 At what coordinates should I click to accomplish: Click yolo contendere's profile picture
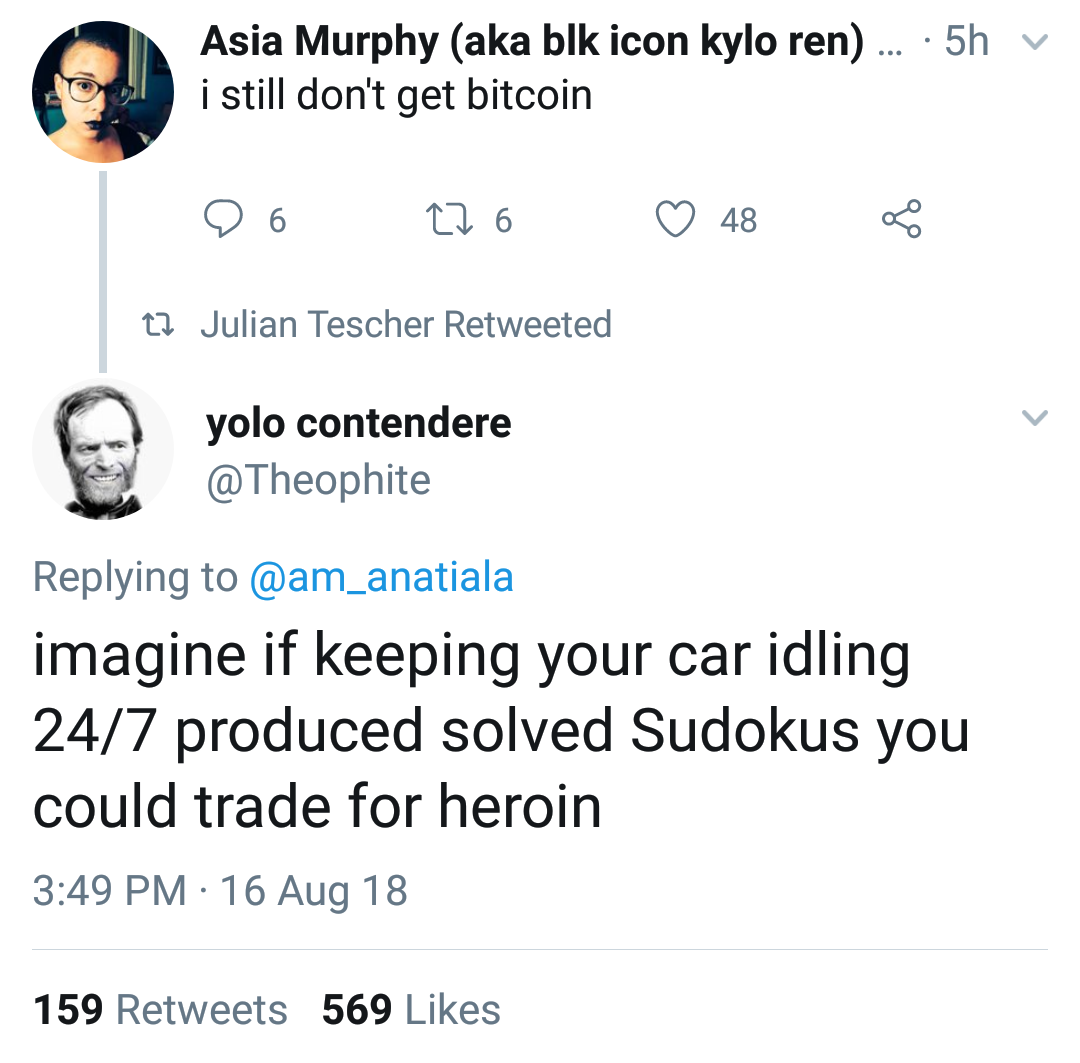pyautogui.click(x=103, y=449)
